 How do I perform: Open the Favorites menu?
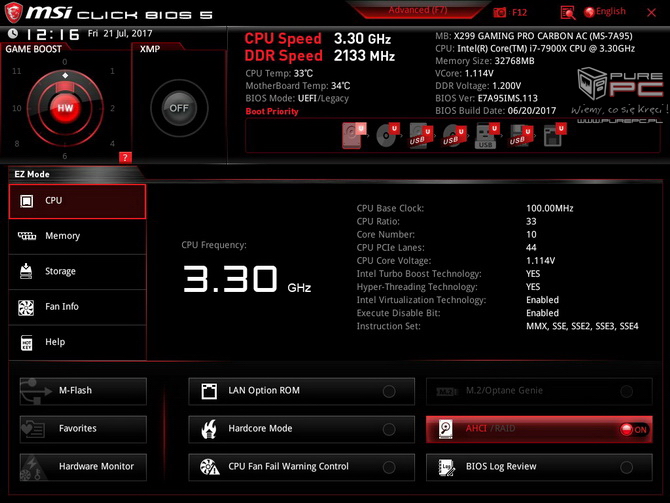(x=83, y=429)
